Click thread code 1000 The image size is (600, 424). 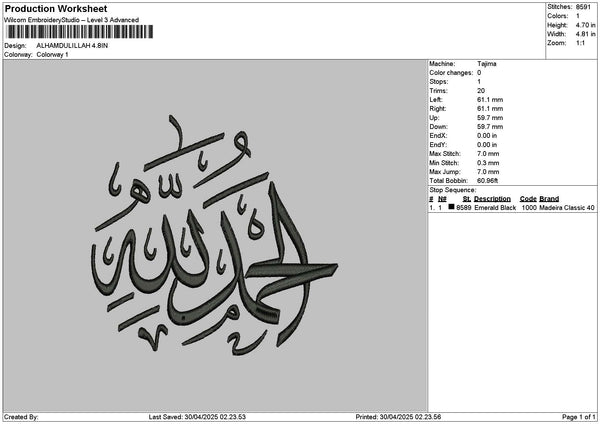coord(529,208)
